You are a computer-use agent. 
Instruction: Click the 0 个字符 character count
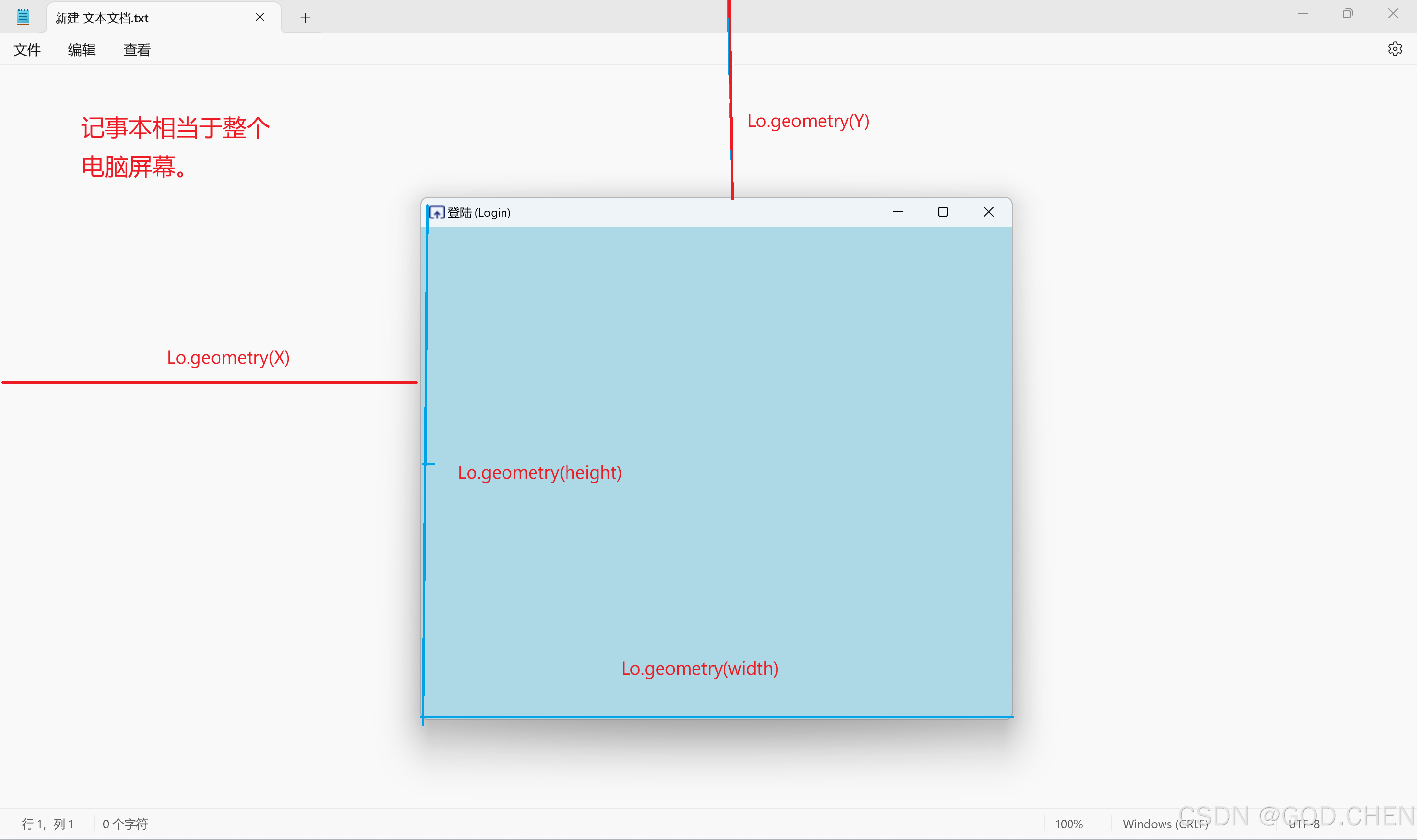[125, 824]
